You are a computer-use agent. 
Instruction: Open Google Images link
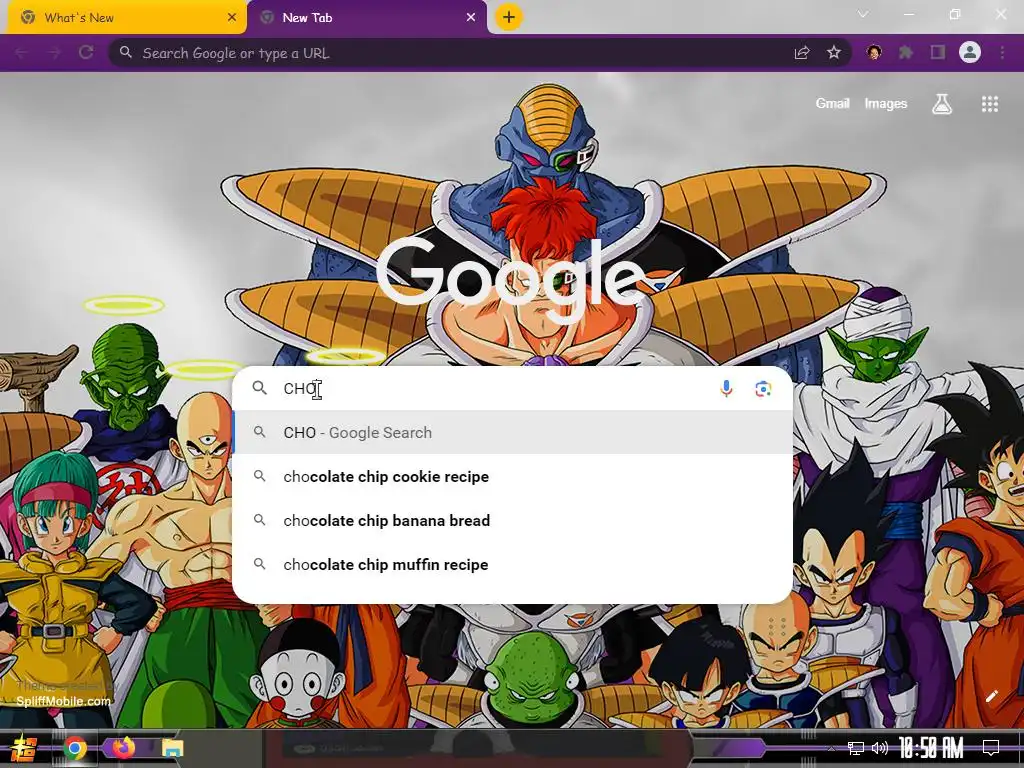click(886, 104)
